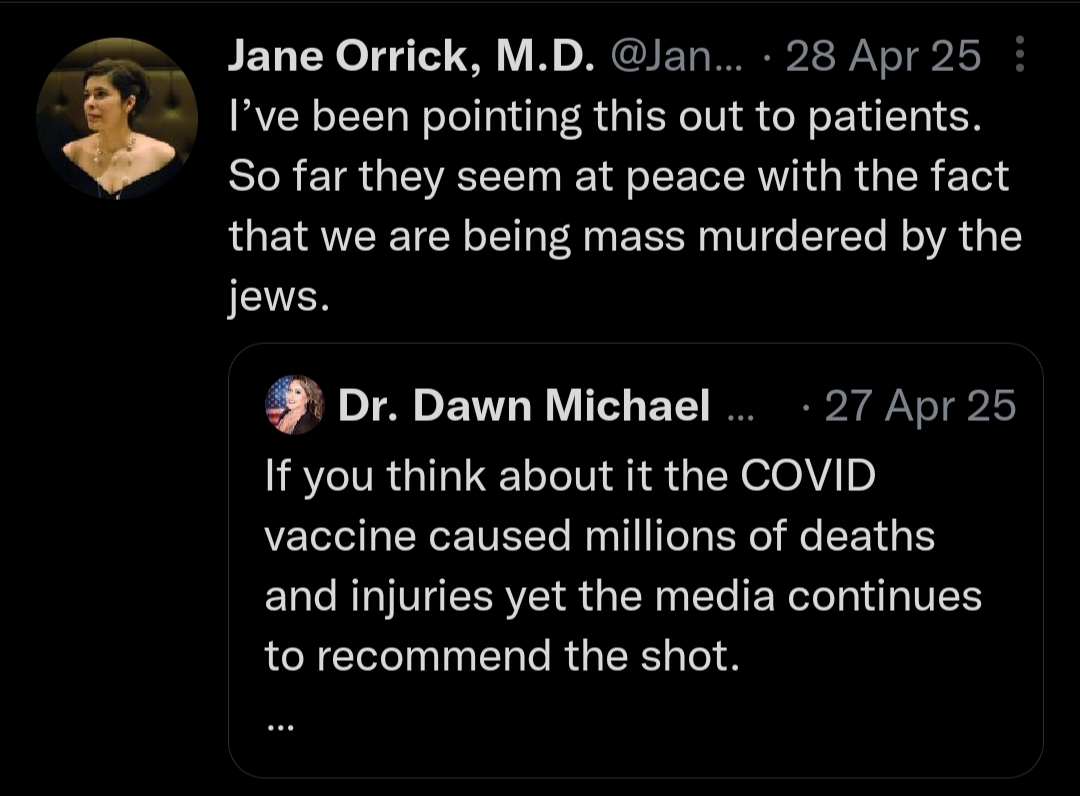Screen dimensions: 1080x796
Task: Click the line "to recommend the shot."
Action: [x=500, y=656]
